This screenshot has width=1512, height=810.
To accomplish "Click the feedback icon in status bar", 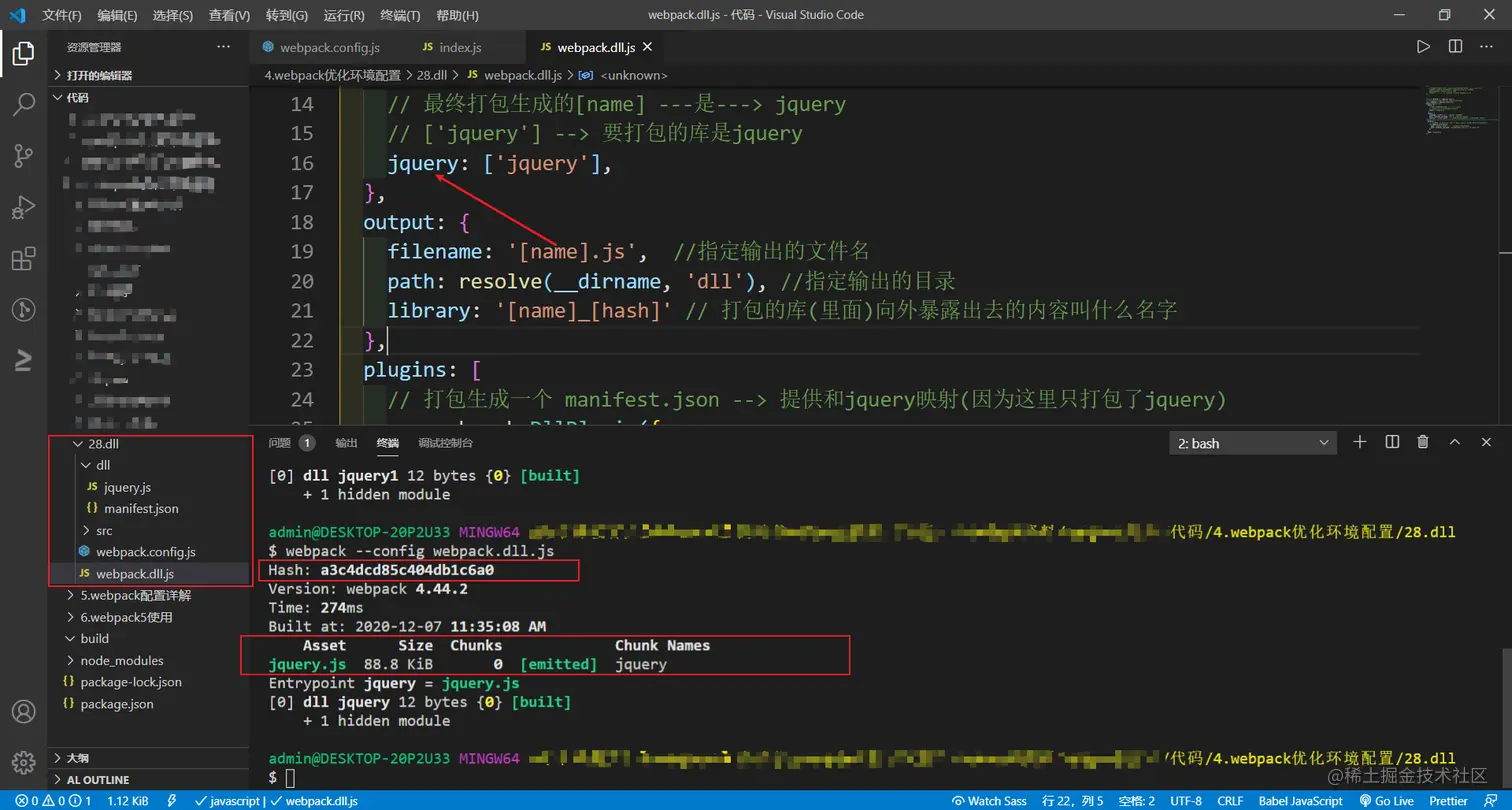I will 1489,801.
